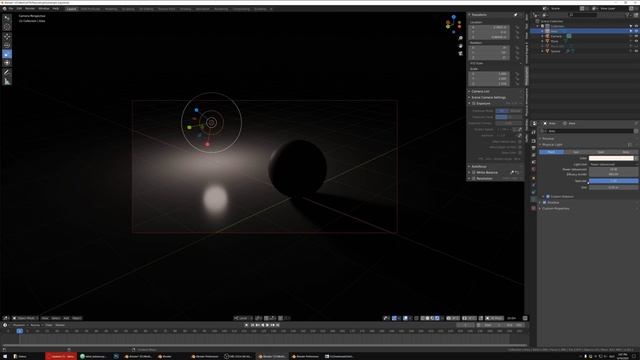Toggle visibility of the Collection row

click(636, 26)
